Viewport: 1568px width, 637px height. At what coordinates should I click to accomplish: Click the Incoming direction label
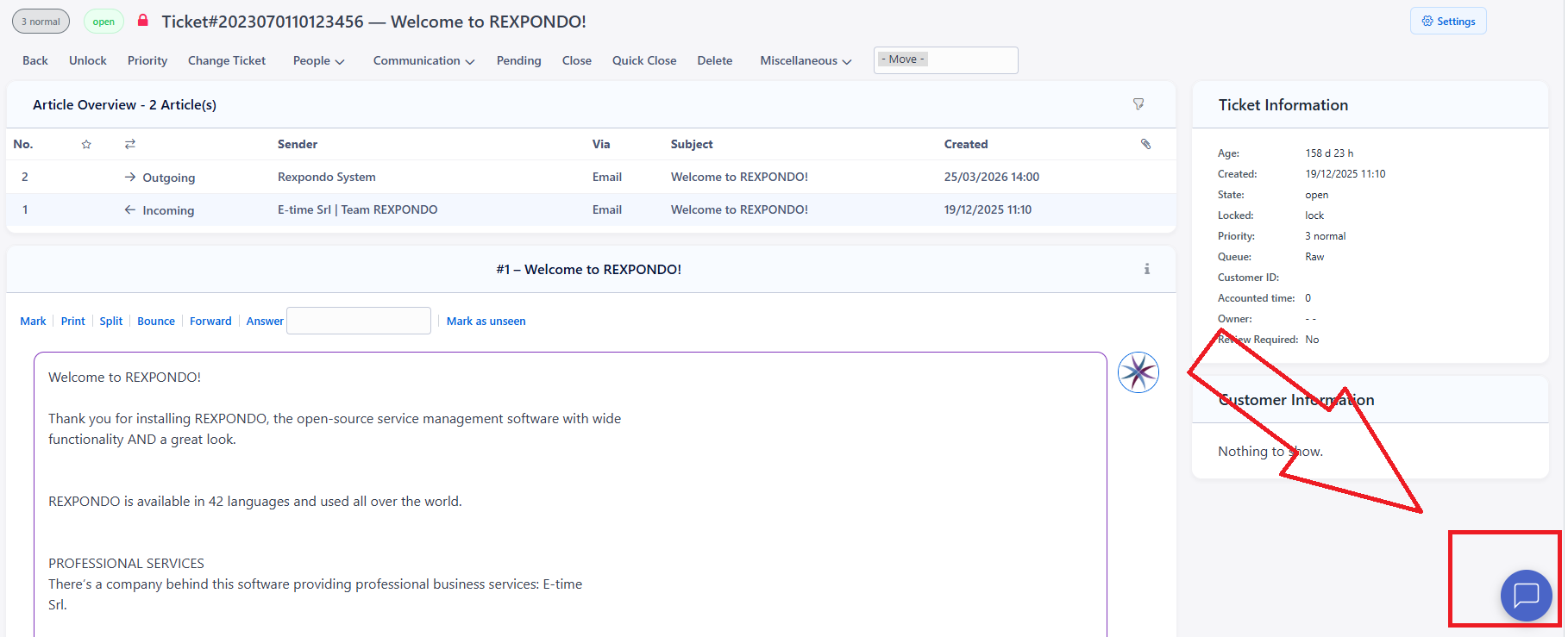click(x=168, y=210)
